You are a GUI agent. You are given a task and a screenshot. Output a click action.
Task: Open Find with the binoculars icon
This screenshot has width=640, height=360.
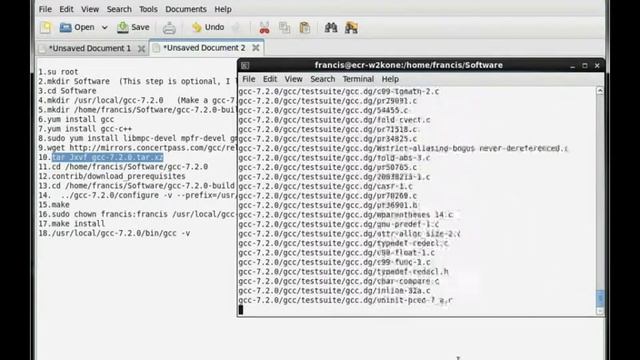click(331, 28)
